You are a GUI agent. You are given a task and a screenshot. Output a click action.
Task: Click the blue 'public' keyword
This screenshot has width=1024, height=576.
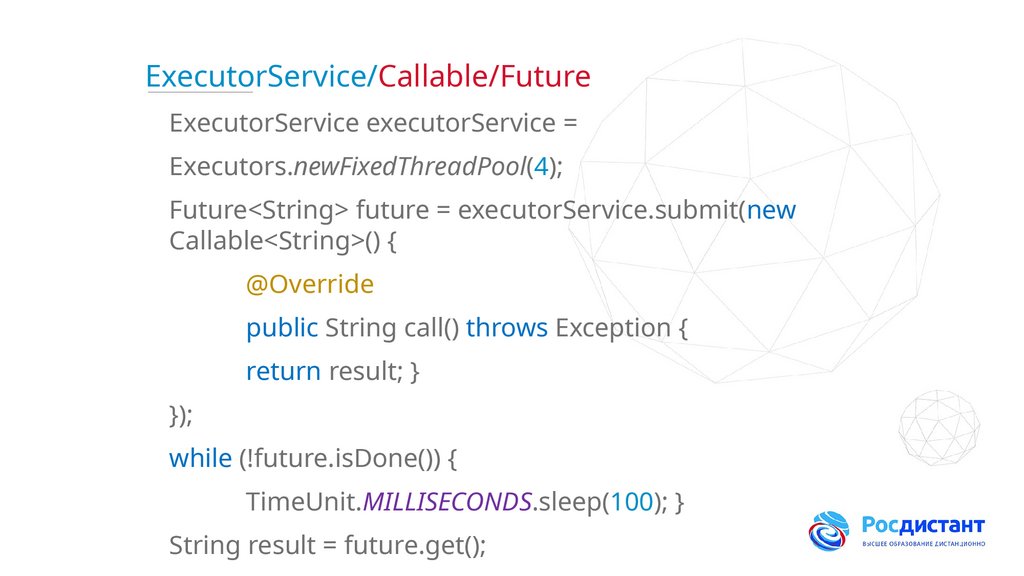(282, 328)
